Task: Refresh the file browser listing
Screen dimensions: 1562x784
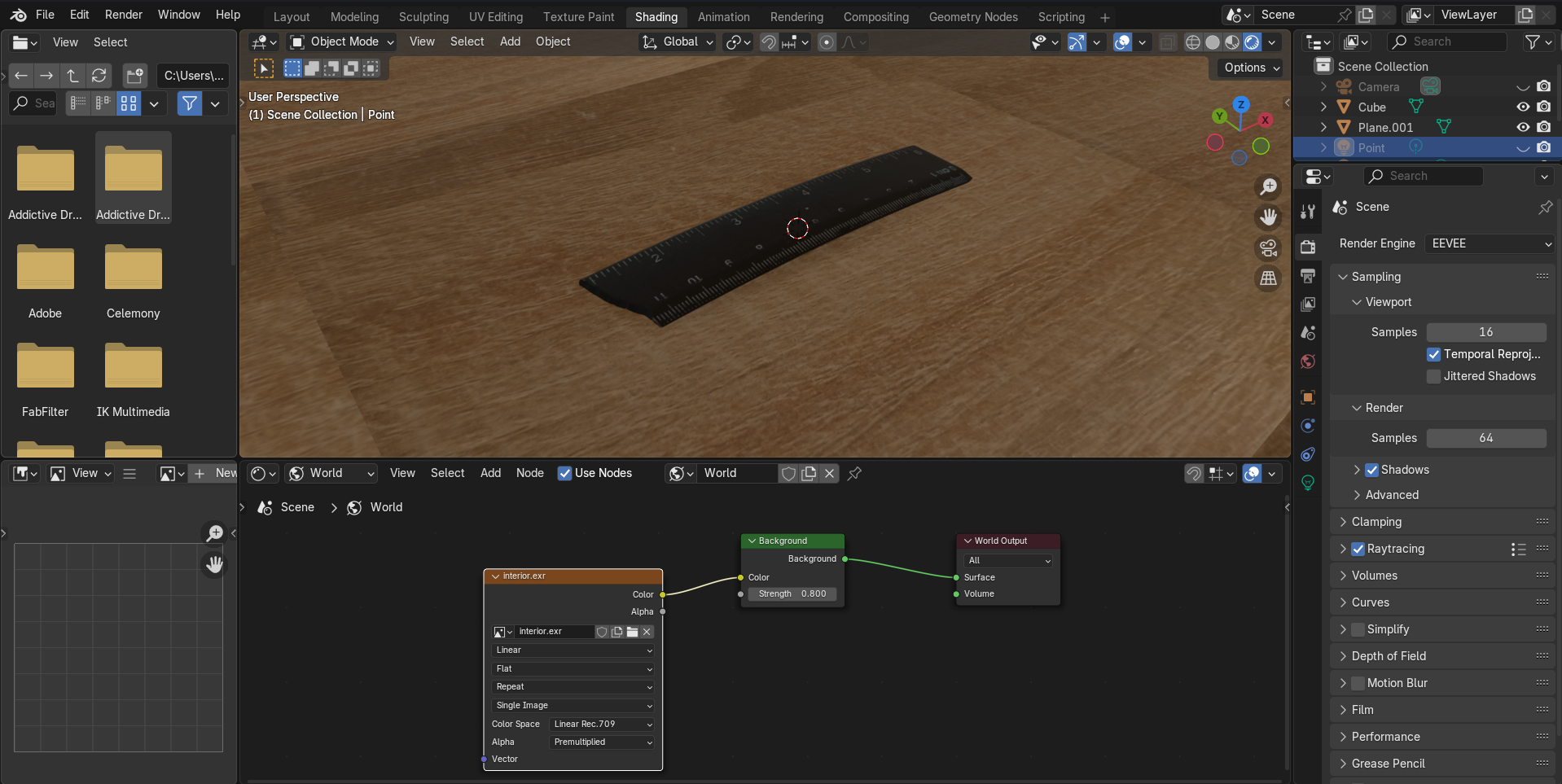Action: (x=99, y=76)
